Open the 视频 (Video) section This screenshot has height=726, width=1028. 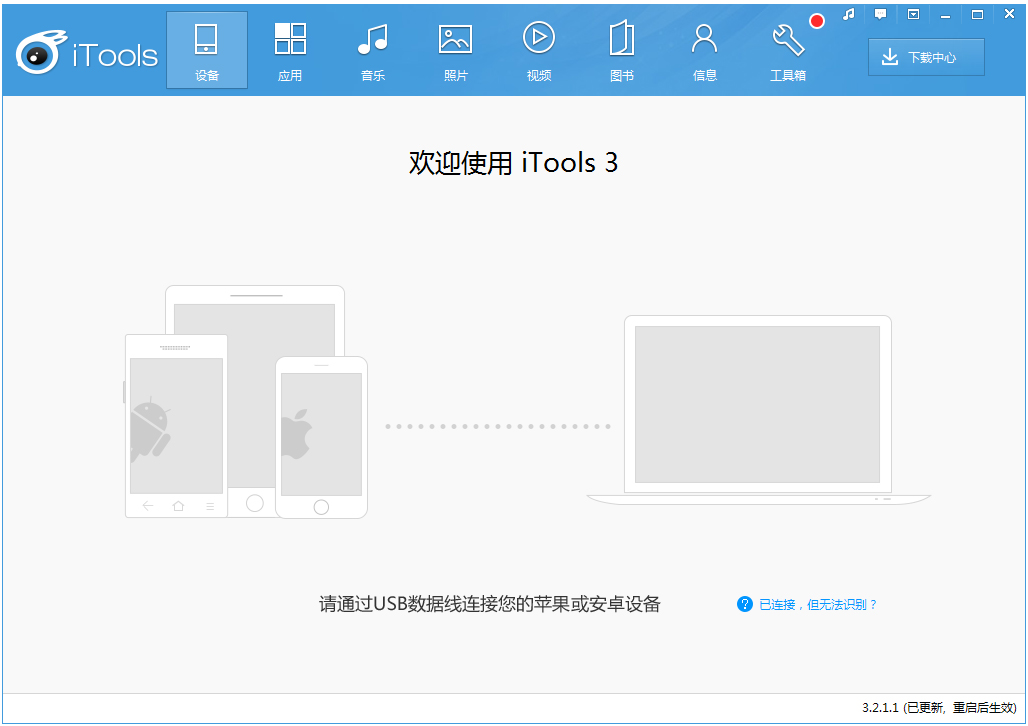(539, 51)
